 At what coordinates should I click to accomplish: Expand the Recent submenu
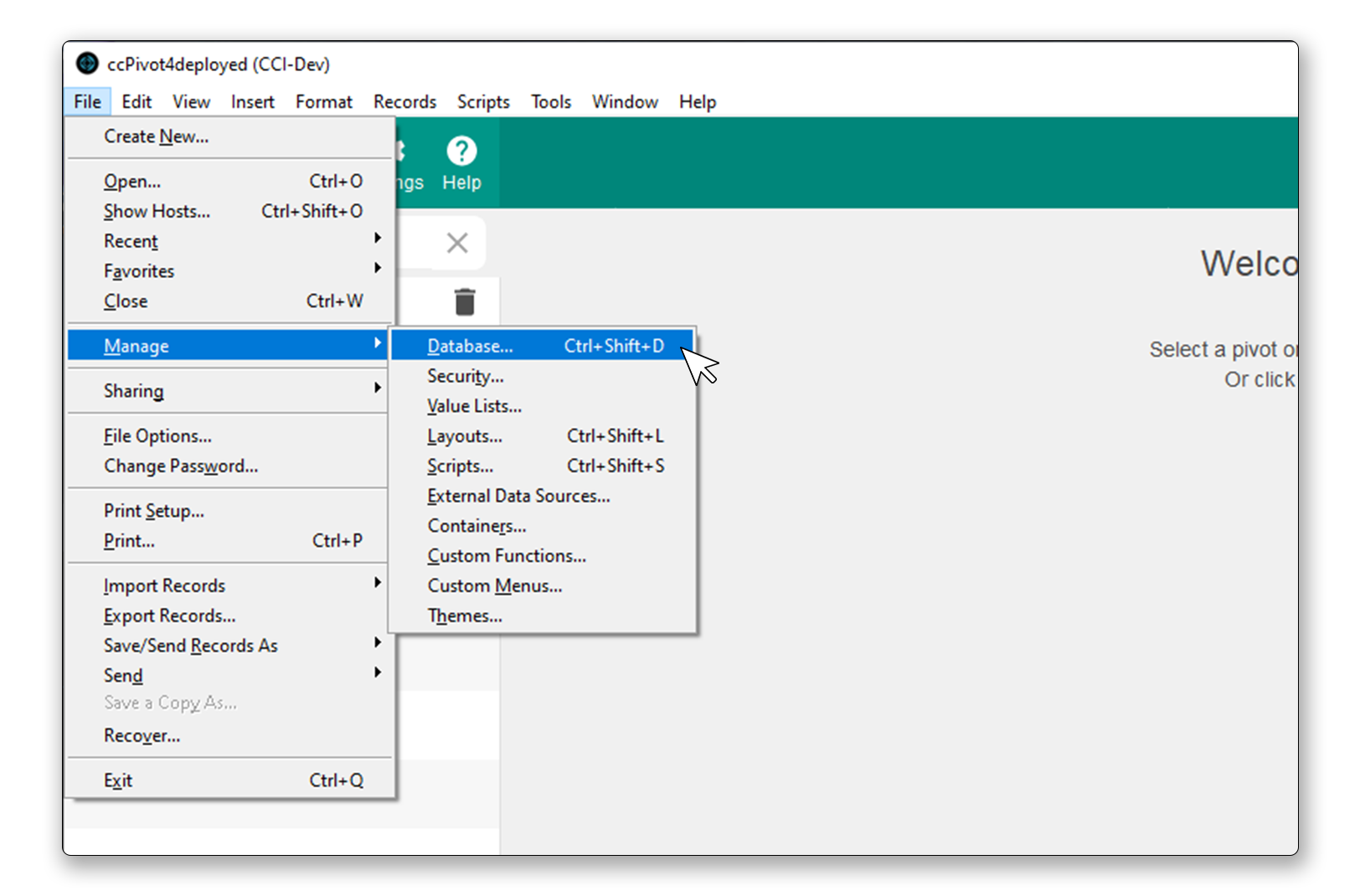(x=229, y=241)
